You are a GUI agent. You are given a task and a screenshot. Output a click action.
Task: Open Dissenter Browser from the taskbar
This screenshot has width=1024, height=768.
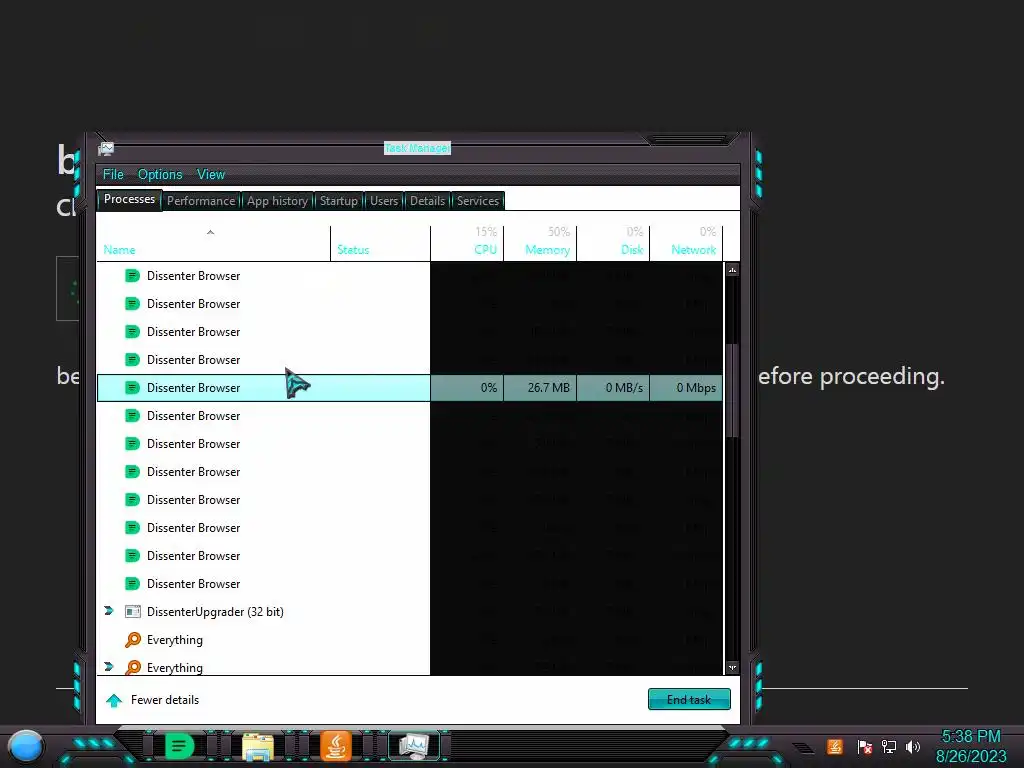tap(179, 746)
